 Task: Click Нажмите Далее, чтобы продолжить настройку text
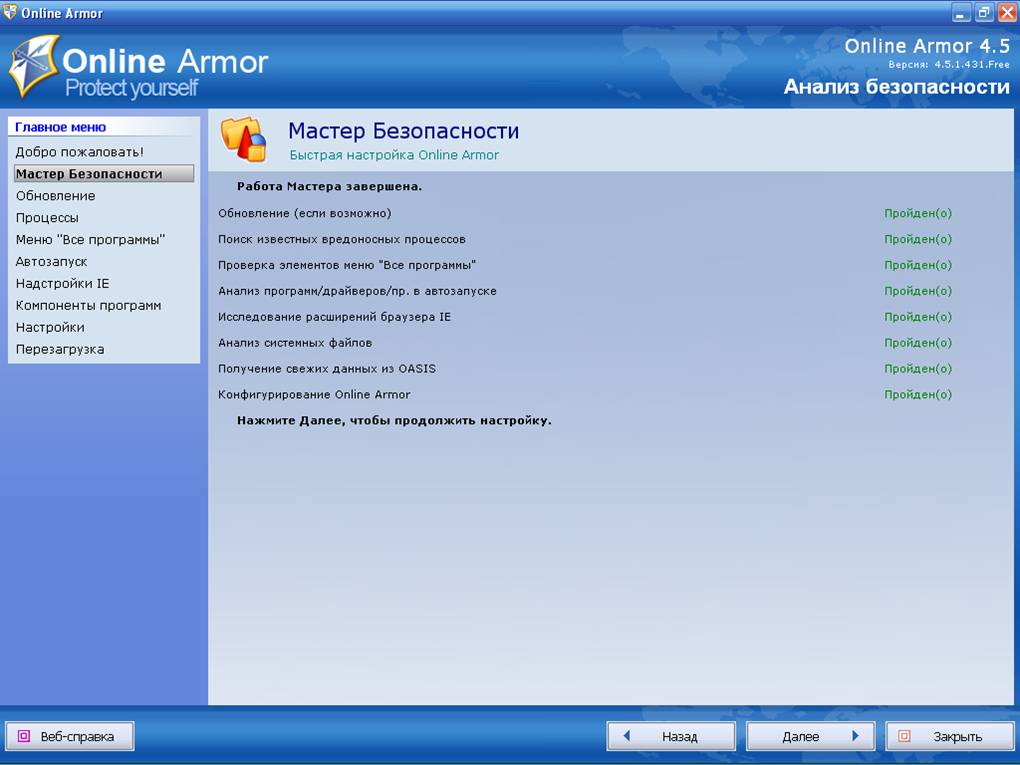394,421
